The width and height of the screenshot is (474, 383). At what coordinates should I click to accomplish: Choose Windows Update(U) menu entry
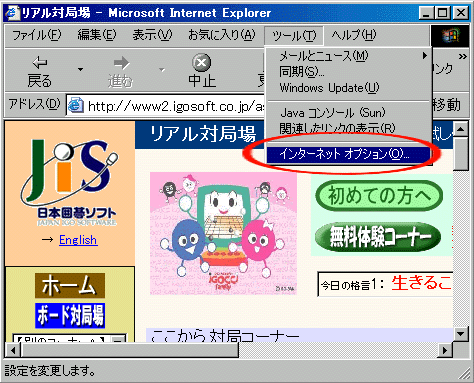point(348,88)
